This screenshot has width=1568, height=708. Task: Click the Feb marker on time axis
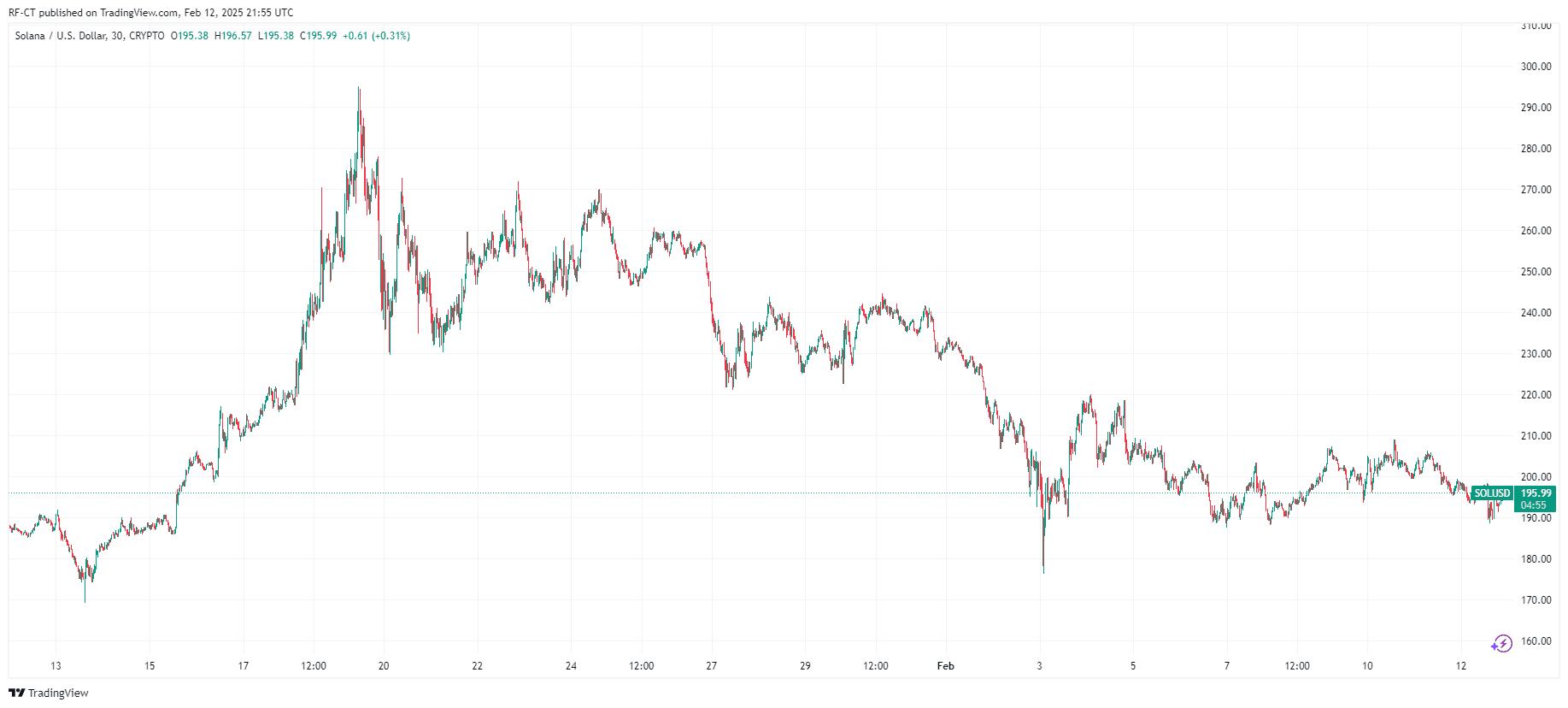[945, 666]
